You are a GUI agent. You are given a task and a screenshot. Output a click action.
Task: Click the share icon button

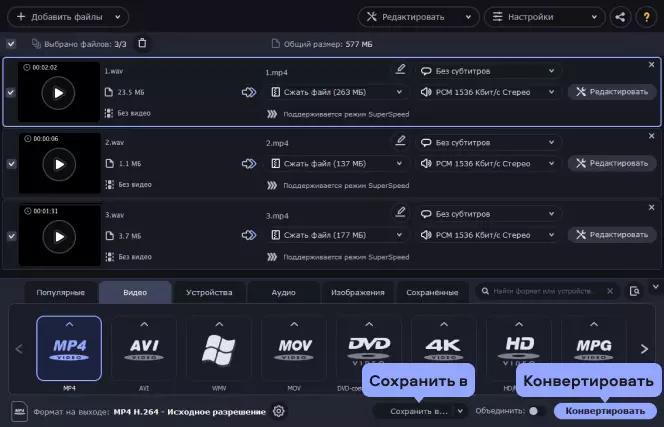(x=620, y=17)
